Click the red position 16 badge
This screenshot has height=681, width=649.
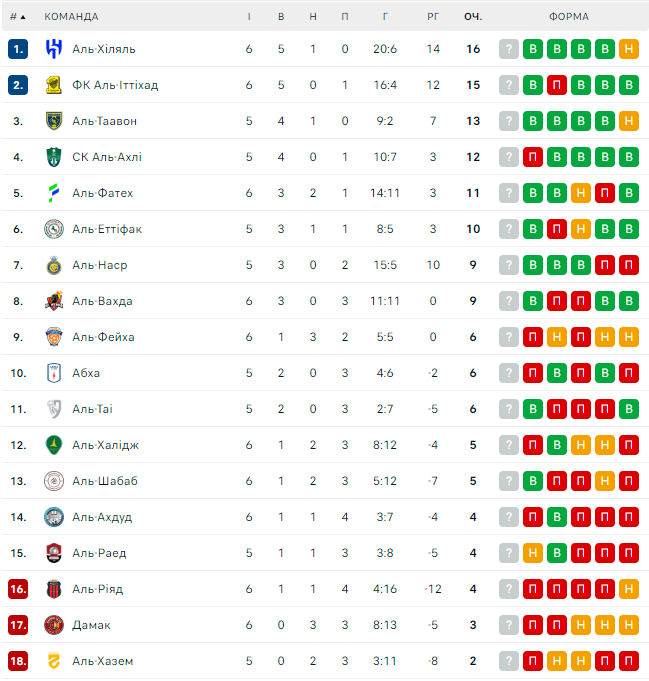pos(18,589)
